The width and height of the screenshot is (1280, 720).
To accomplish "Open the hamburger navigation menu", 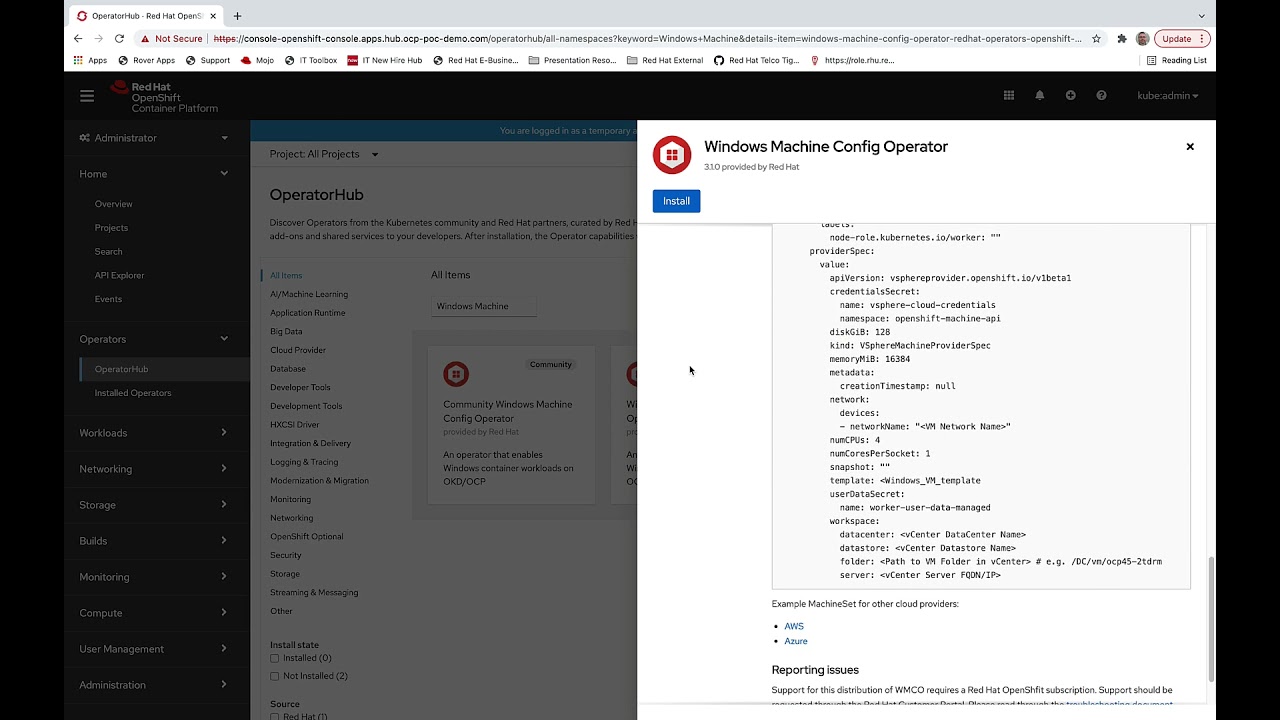I will click(87, 96).
